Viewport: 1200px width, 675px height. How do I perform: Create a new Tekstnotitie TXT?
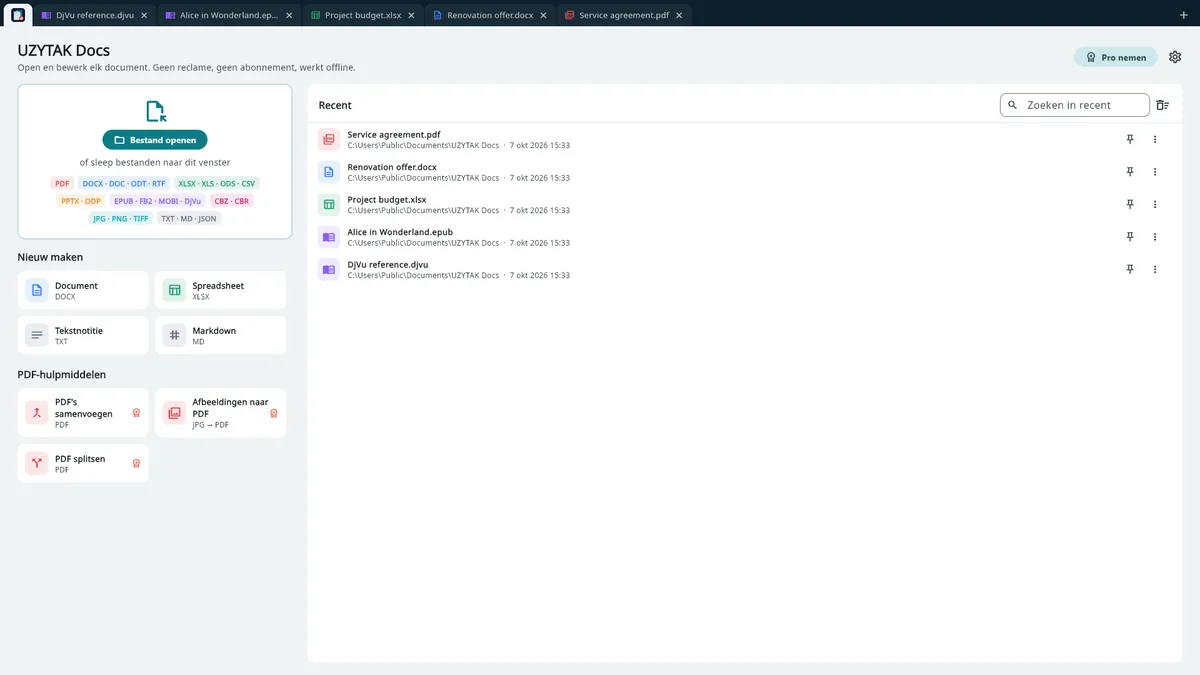pyautogui.click(x=83, y=335)
